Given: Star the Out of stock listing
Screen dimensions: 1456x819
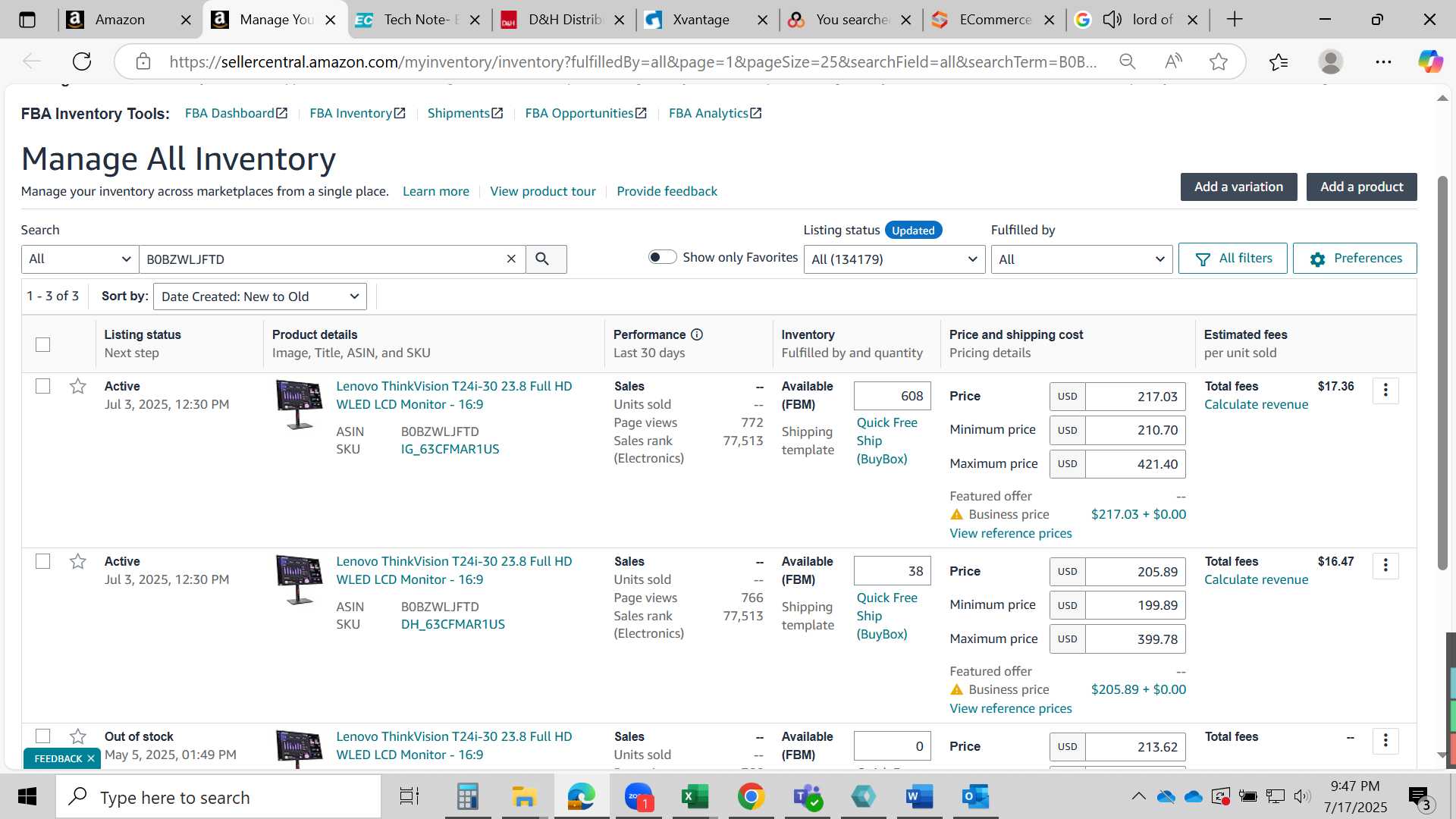Looking at the screenshot, I should click(77, 737).
